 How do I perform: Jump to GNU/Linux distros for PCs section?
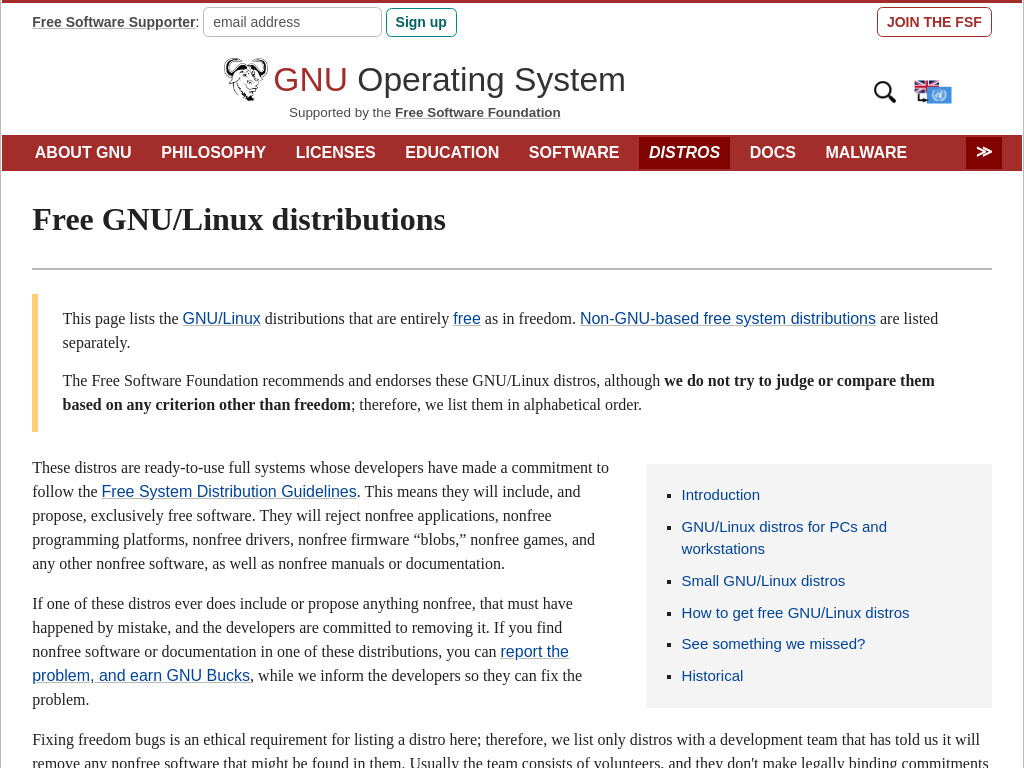pos(784,537)
